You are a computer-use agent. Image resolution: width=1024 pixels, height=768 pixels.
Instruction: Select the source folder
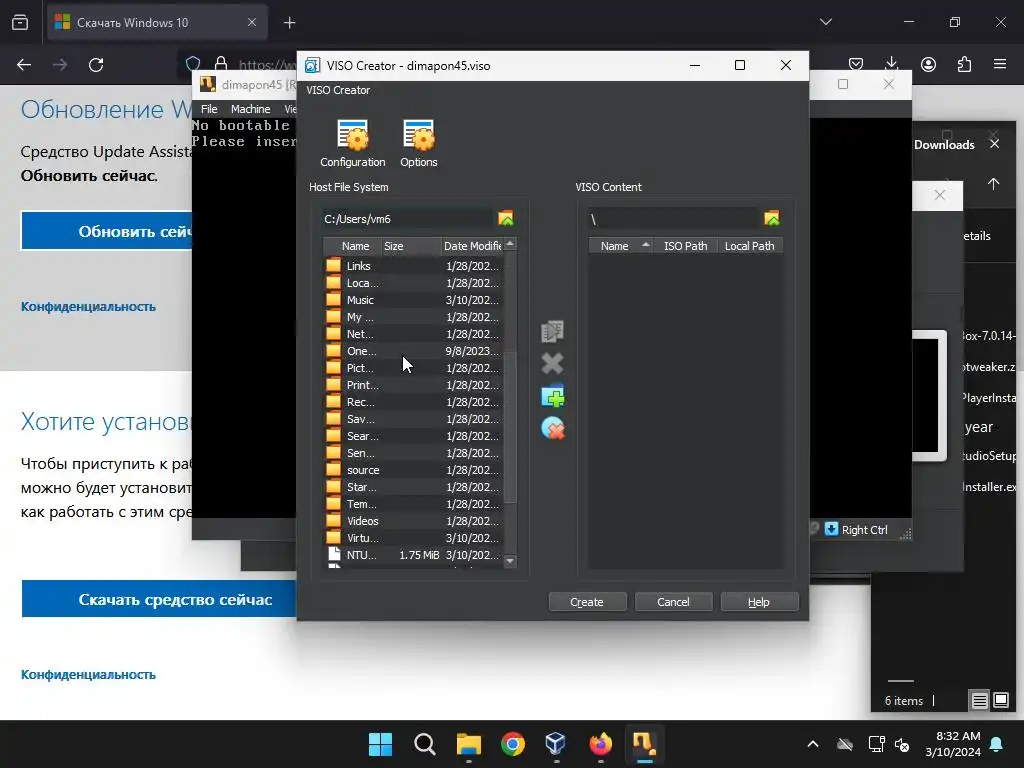(413, 470)
